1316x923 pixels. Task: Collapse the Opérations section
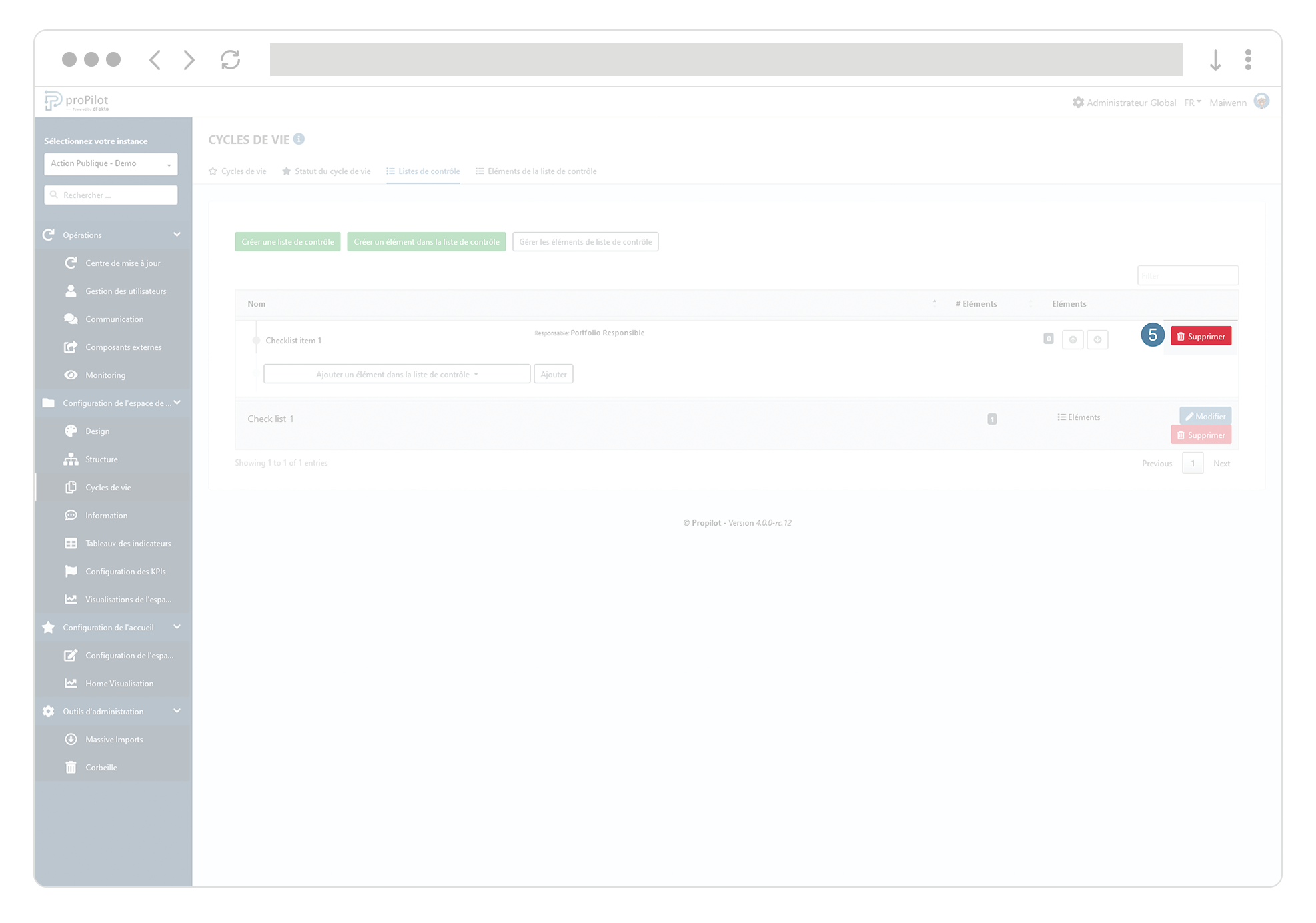pyautogui.click(x=177, y=235)
